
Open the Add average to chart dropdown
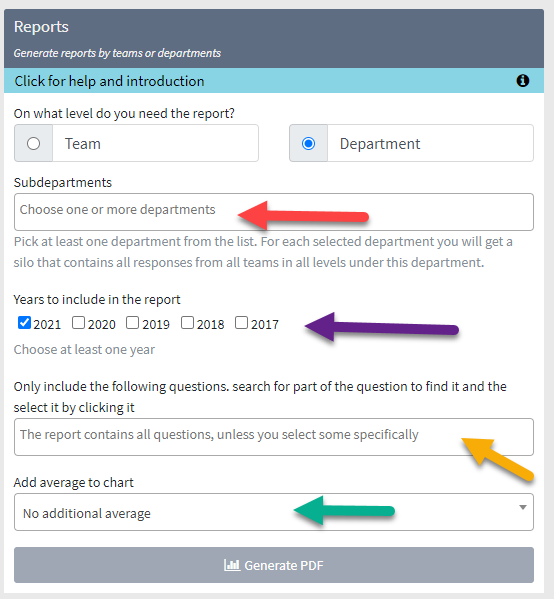pyautogui.click(x=274, y=512)
